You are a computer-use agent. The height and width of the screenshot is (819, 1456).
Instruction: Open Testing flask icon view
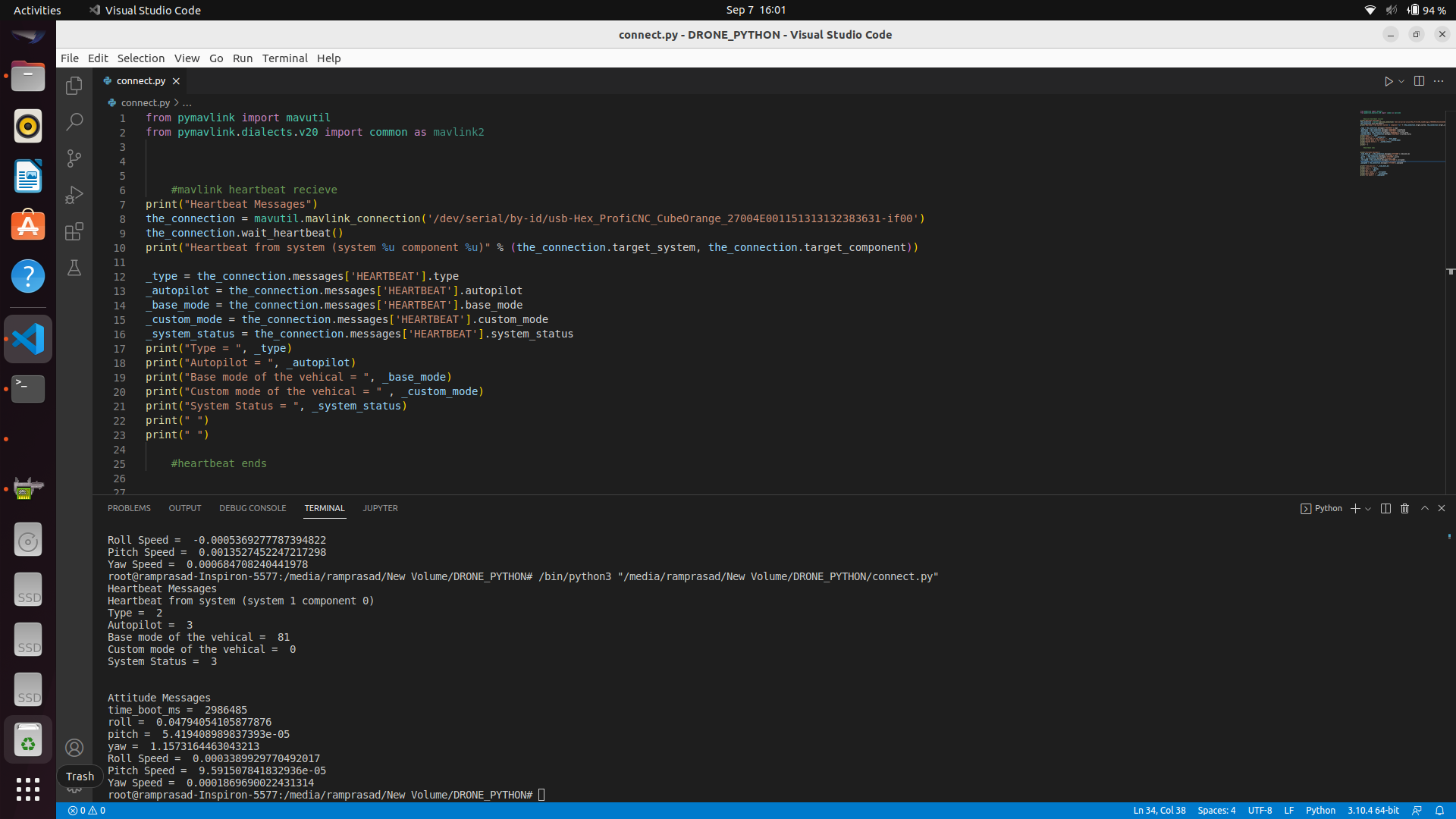coord(74,268)
